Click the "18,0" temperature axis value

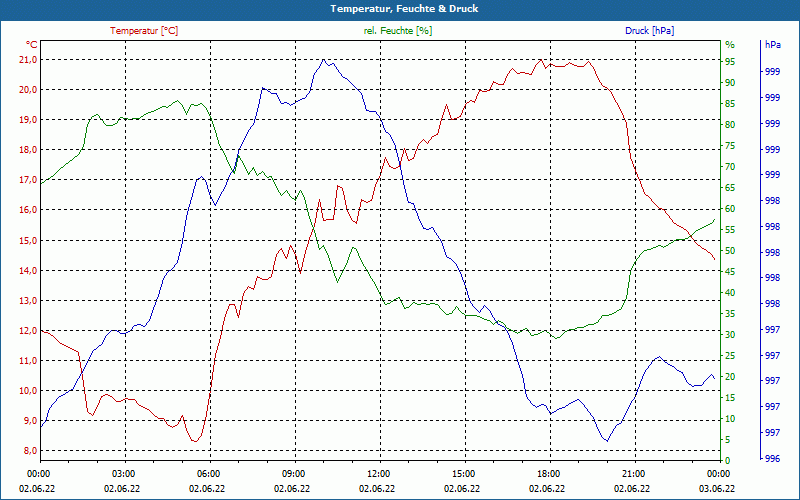click(x=28, y=150)
